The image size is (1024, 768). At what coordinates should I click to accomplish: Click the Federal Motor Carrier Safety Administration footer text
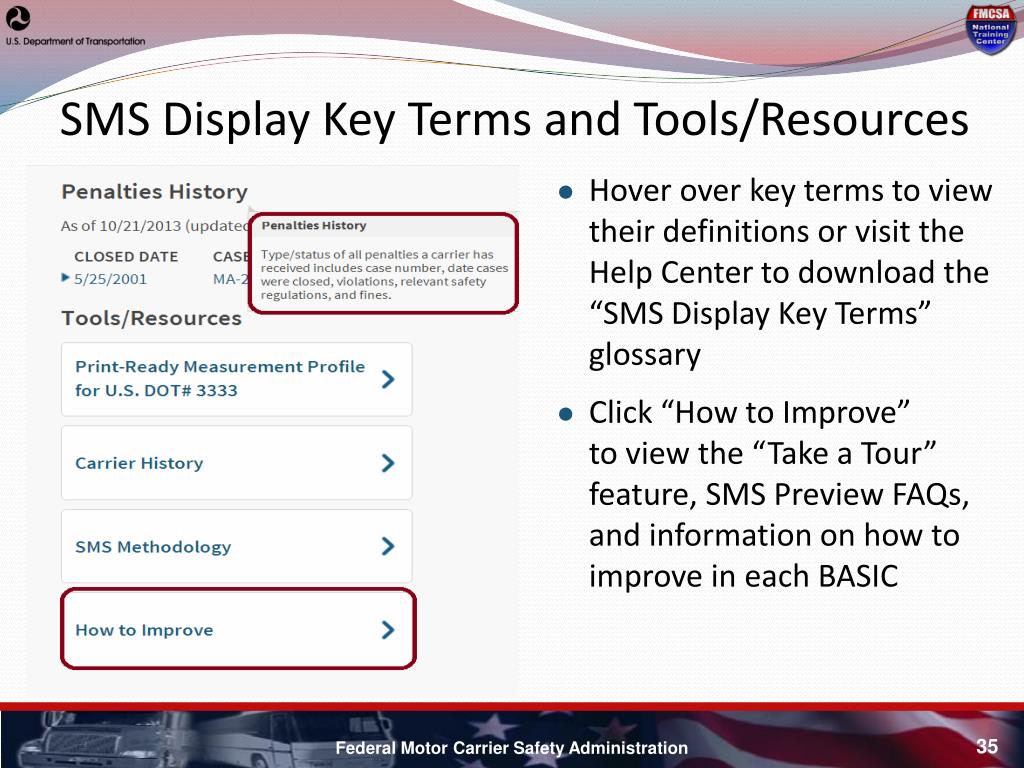tap(511, 748)
